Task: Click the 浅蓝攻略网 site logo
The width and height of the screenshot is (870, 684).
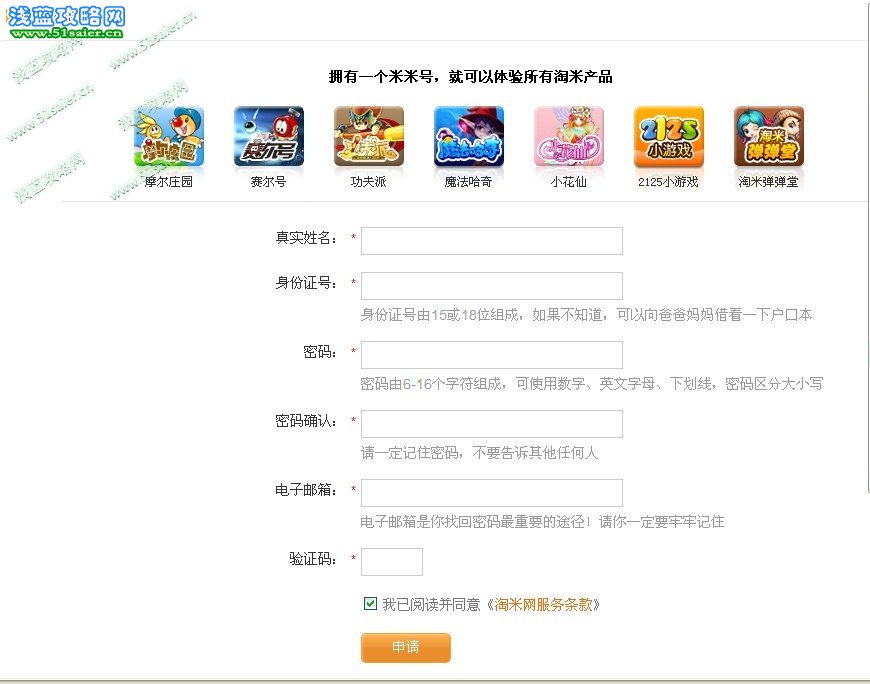Action: (x=66, y=22)
